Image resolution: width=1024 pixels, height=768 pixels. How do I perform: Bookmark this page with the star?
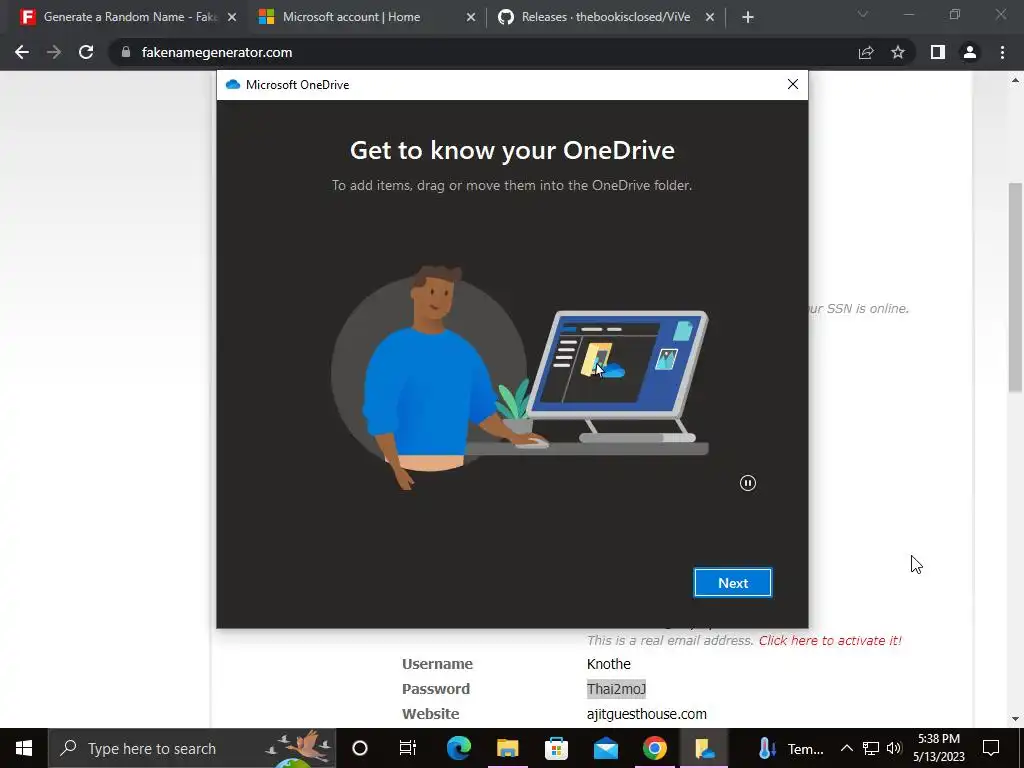tap(898, 52)
